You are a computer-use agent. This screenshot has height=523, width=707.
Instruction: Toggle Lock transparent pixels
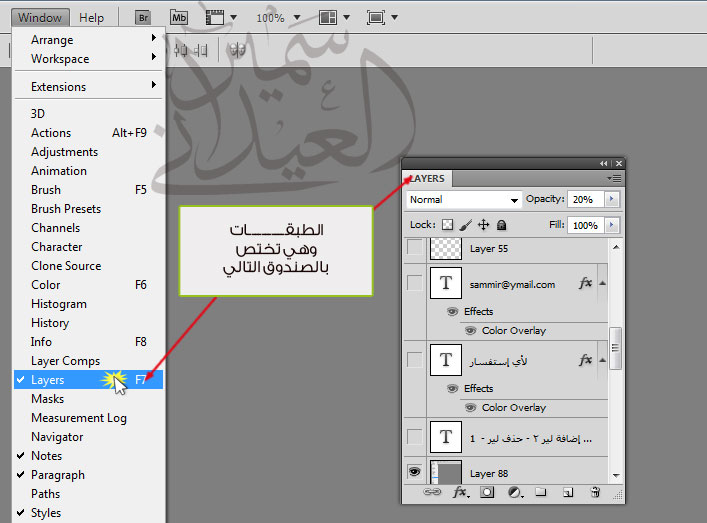pyautogui.click(x=447, y=225)
